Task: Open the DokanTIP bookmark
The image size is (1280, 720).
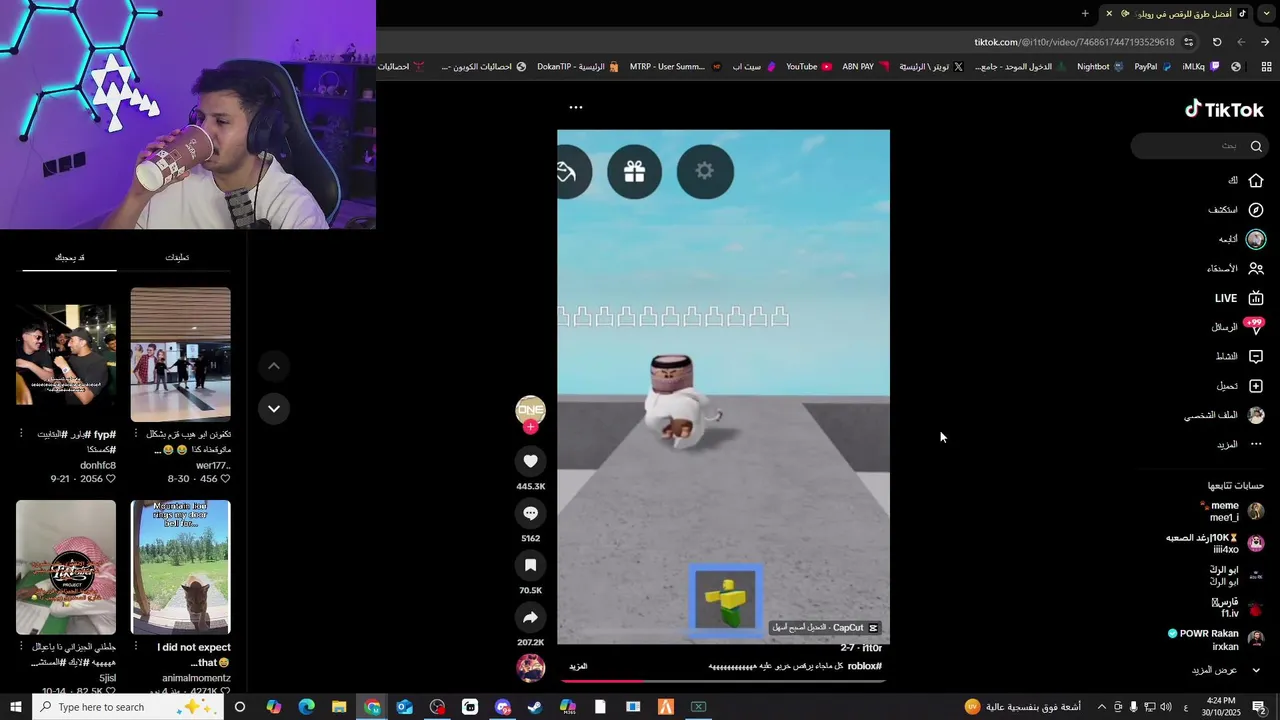Action: click(578, 67)
